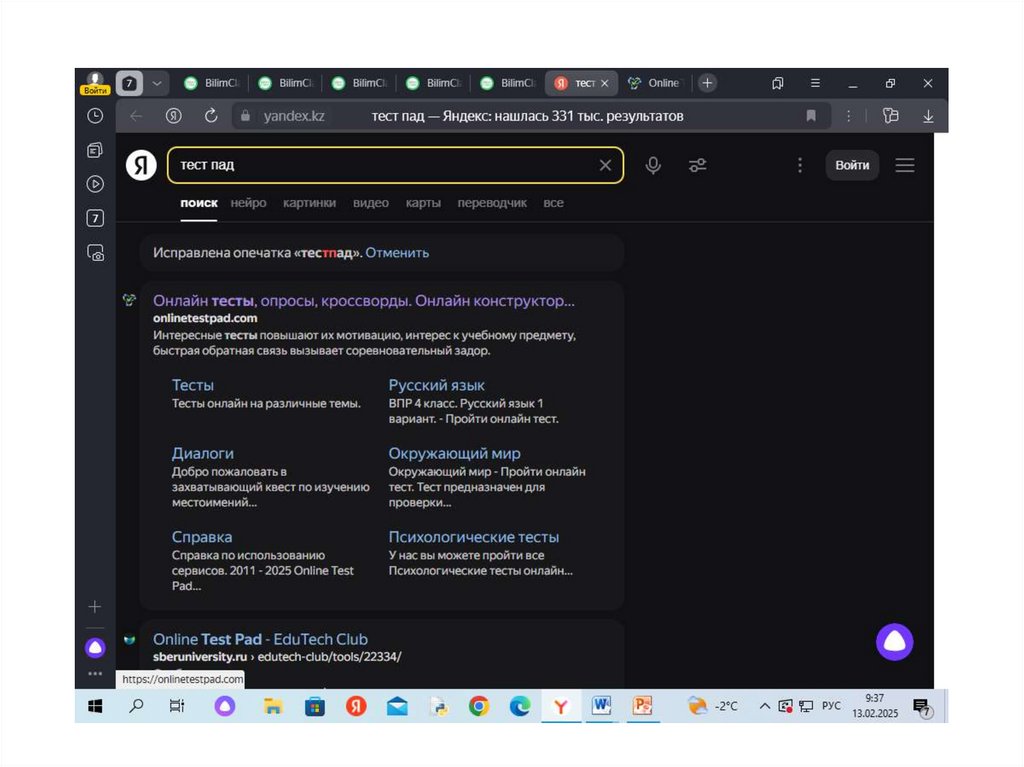Select the переводчик search tab
The image size is (1024, 767).
click(x=492, y=203)
